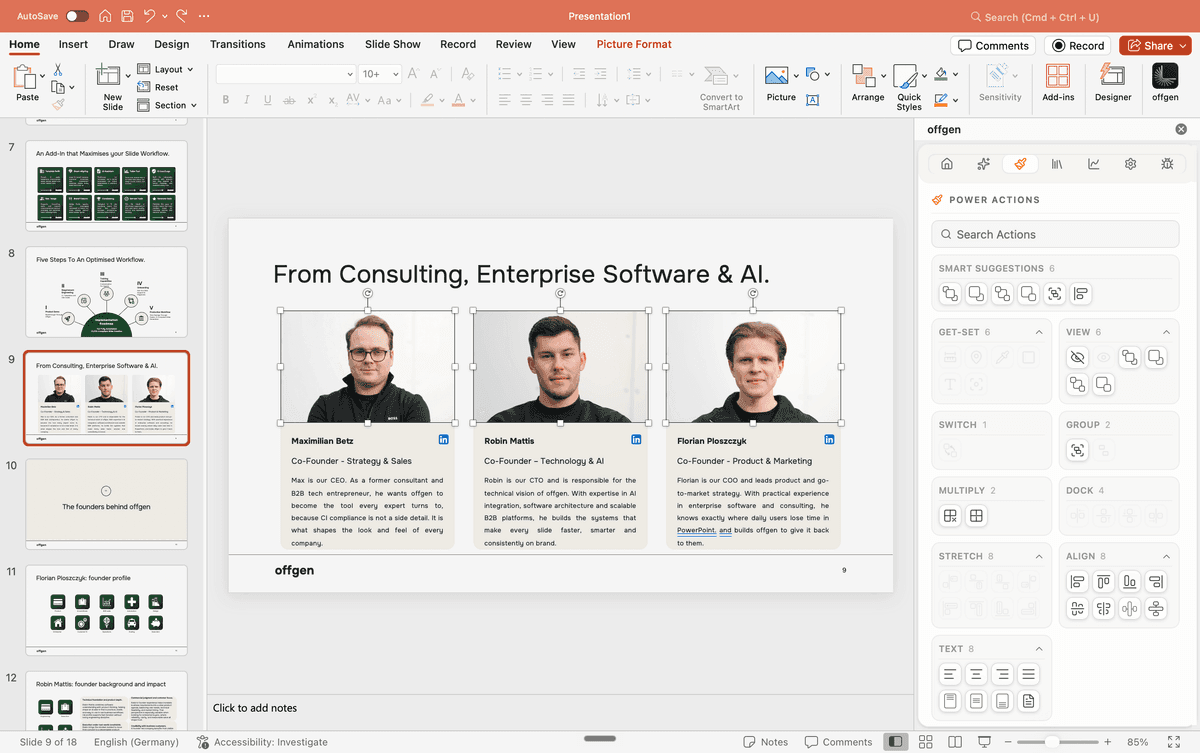Collapse the TEXT section chevron
The image size is (1200, 753).
click(x=1039, y=649)
